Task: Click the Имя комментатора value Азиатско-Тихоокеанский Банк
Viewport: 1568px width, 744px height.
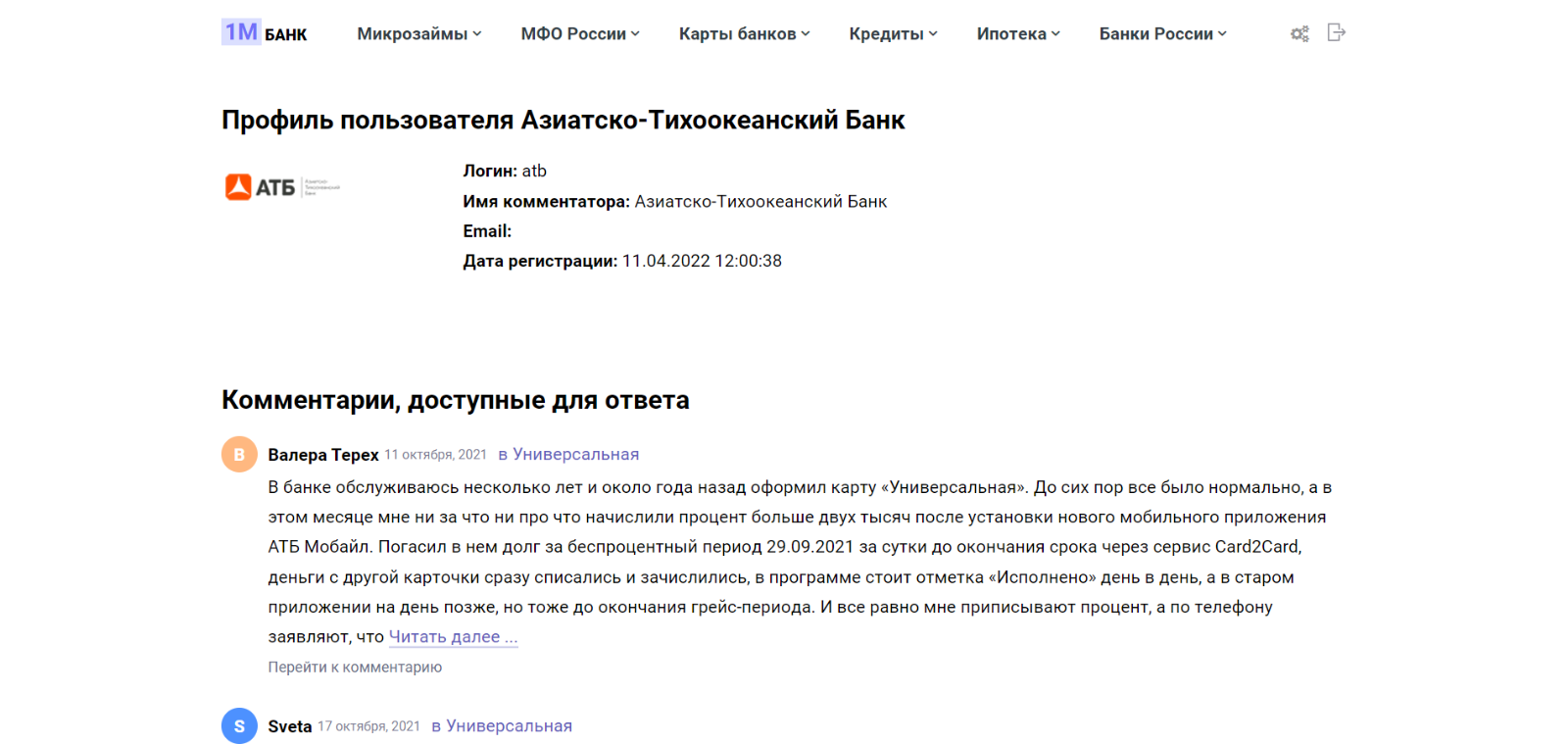Action: point(760,201)
